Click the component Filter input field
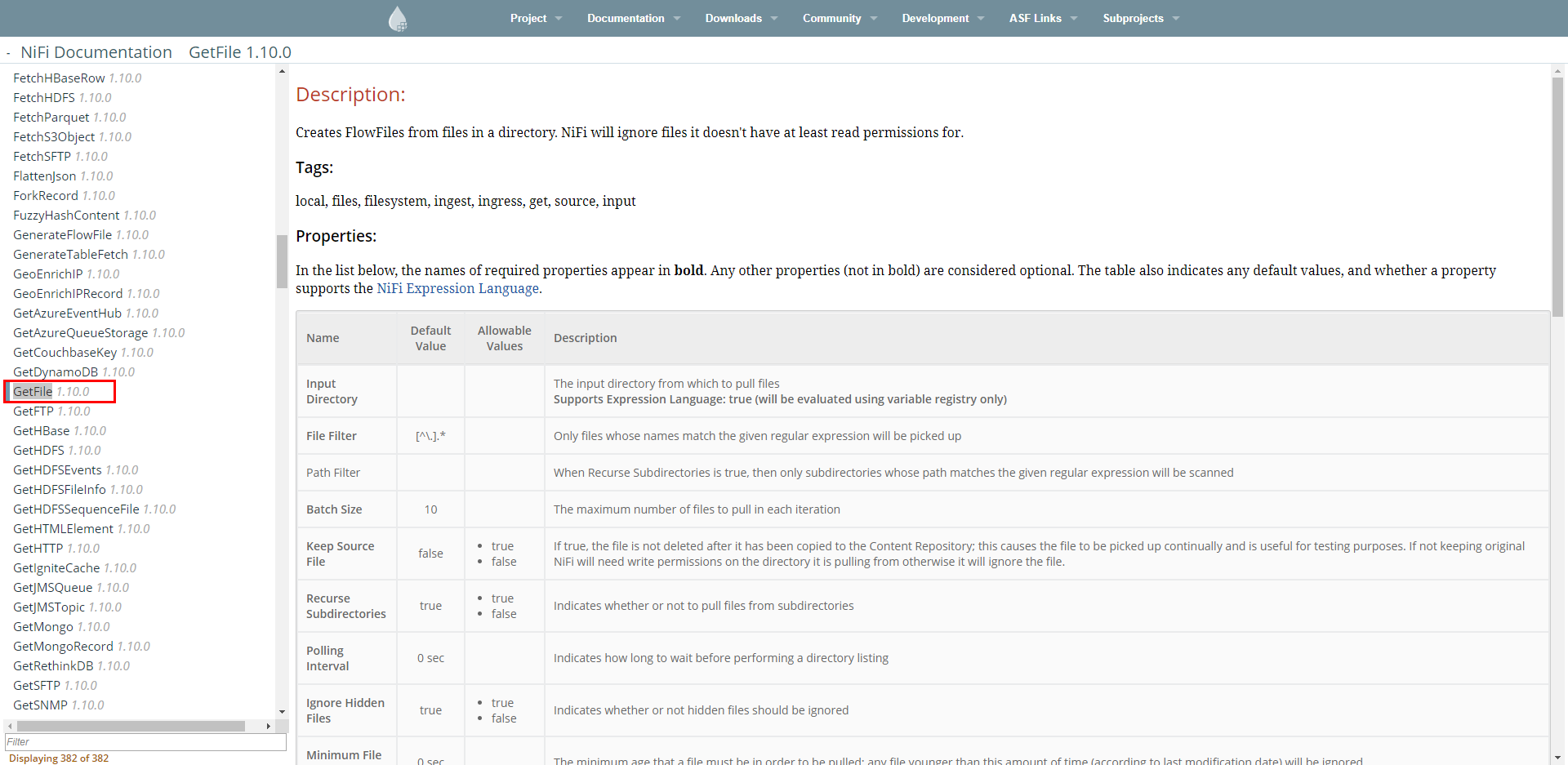The height and width of the screenshot is (765, 1568). pyautogui.click(x=145, y=742)
